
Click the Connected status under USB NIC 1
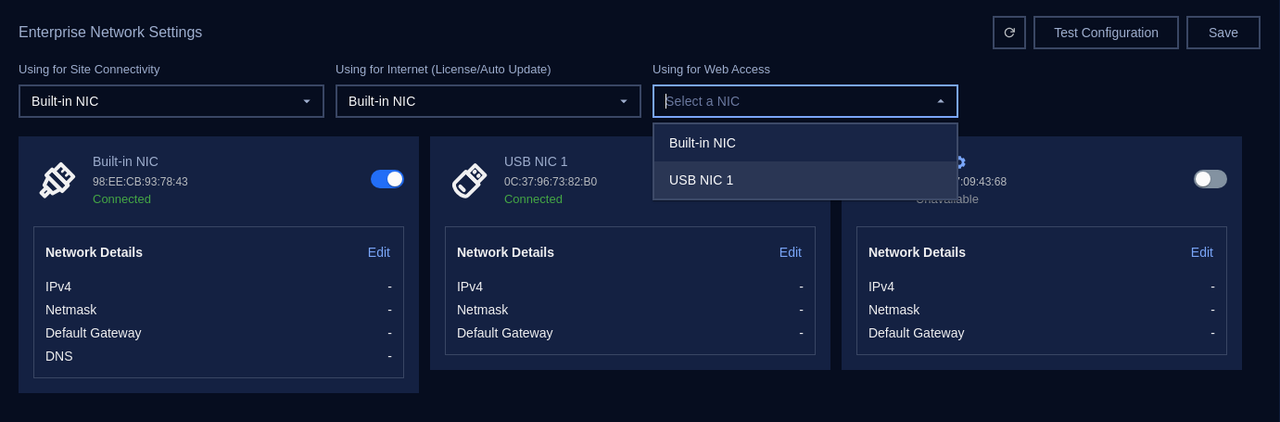533,199
